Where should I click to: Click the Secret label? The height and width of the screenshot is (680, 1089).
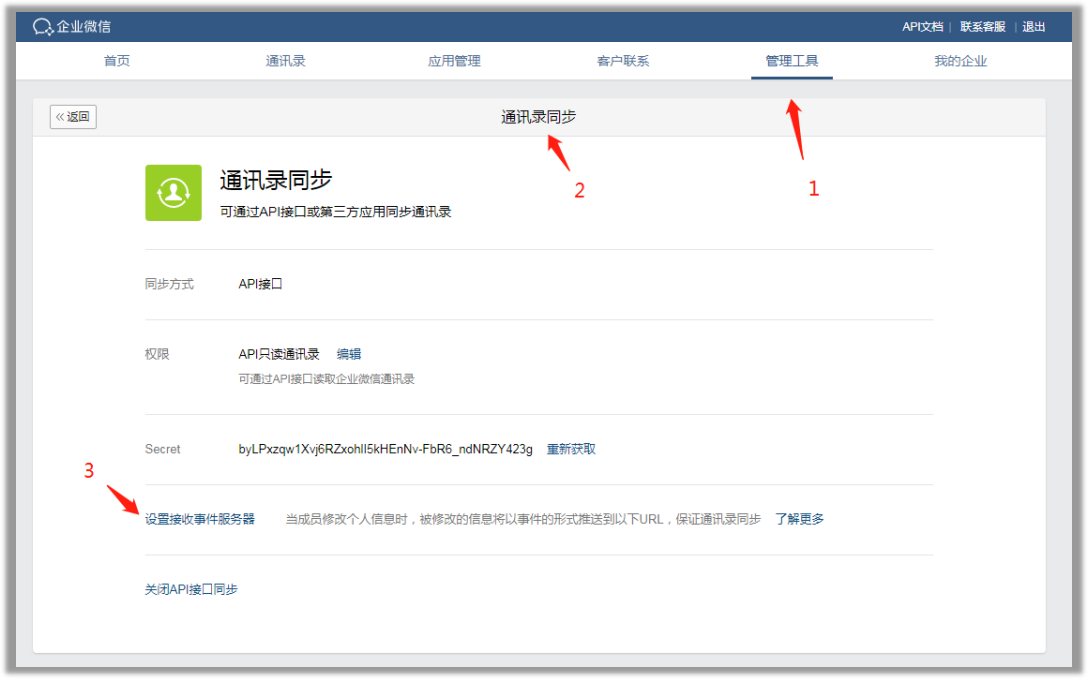coord(163,449)
